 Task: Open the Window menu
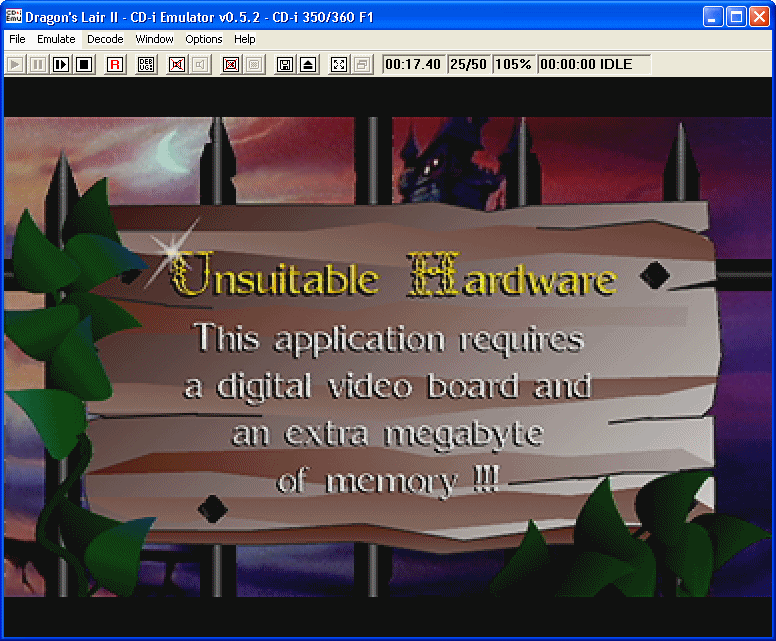154,39
